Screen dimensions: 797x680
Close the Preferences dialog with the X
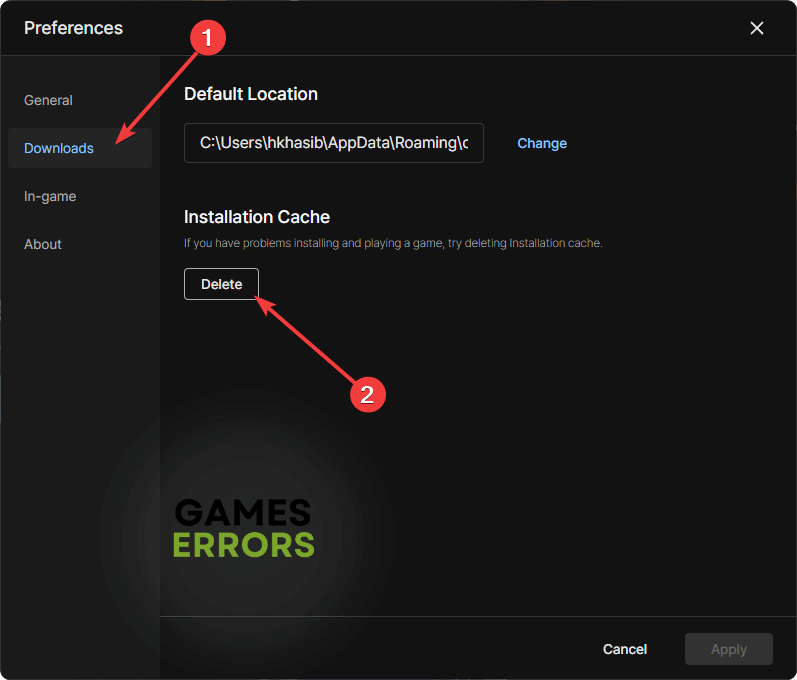coord(757,28)
